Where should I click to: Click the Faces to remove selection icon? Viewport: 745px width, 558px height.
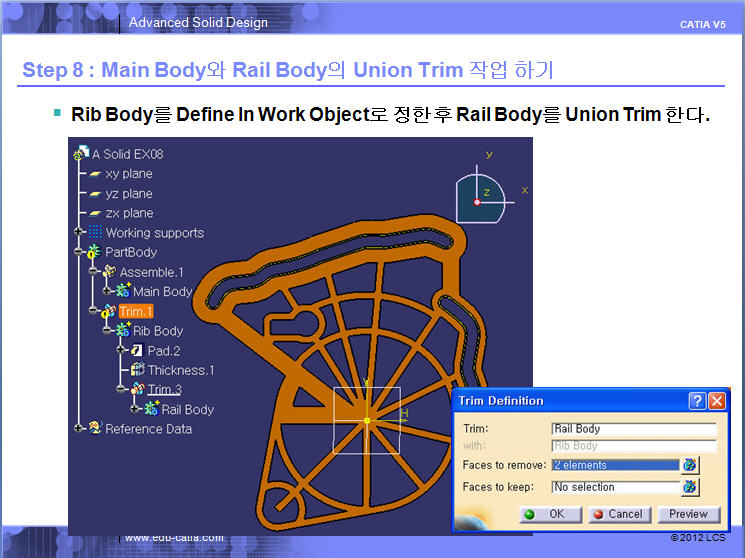pyautogui.click(x=690, y=465)
